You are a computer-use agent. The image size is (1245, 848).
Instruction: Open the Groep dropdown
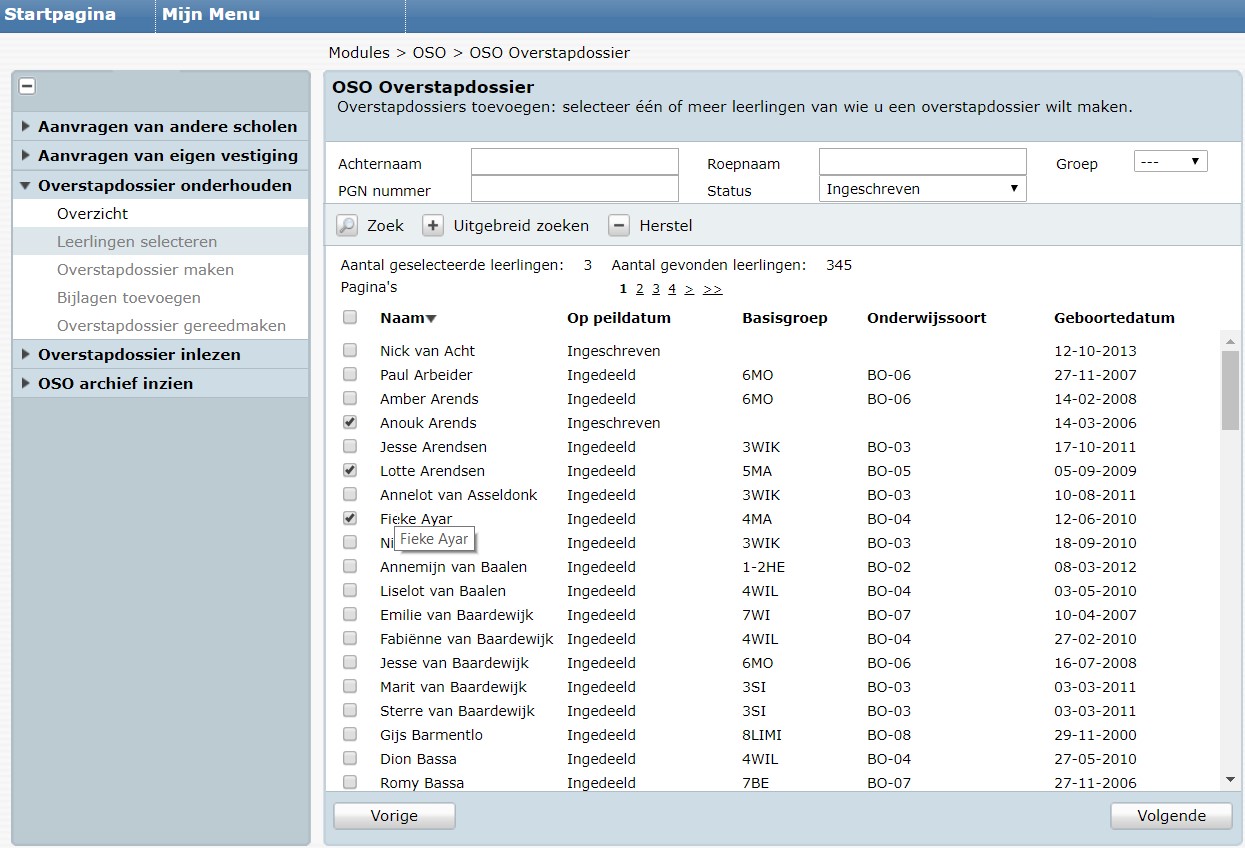pyautogui.click(x=1170, y=162)
